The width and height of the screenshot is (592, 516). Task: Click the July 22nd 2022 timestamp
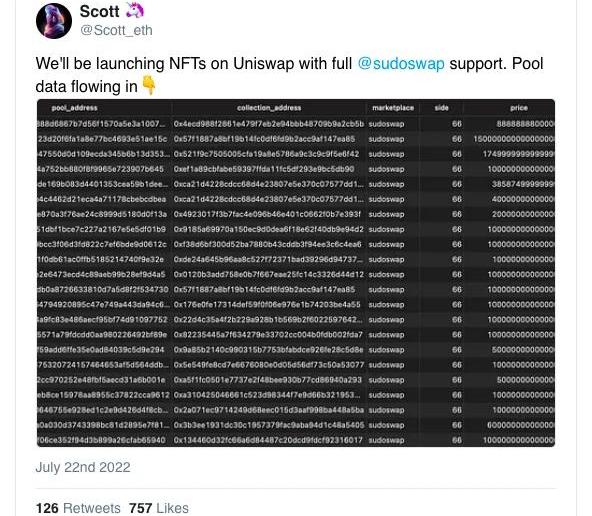(83, 467)
